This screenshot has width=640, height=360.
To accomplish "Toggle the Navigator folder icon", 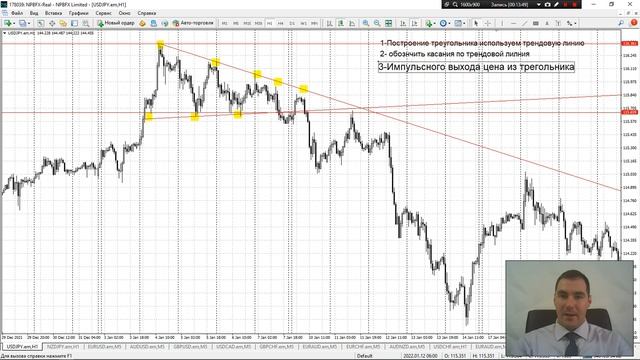I will (63, 23).
